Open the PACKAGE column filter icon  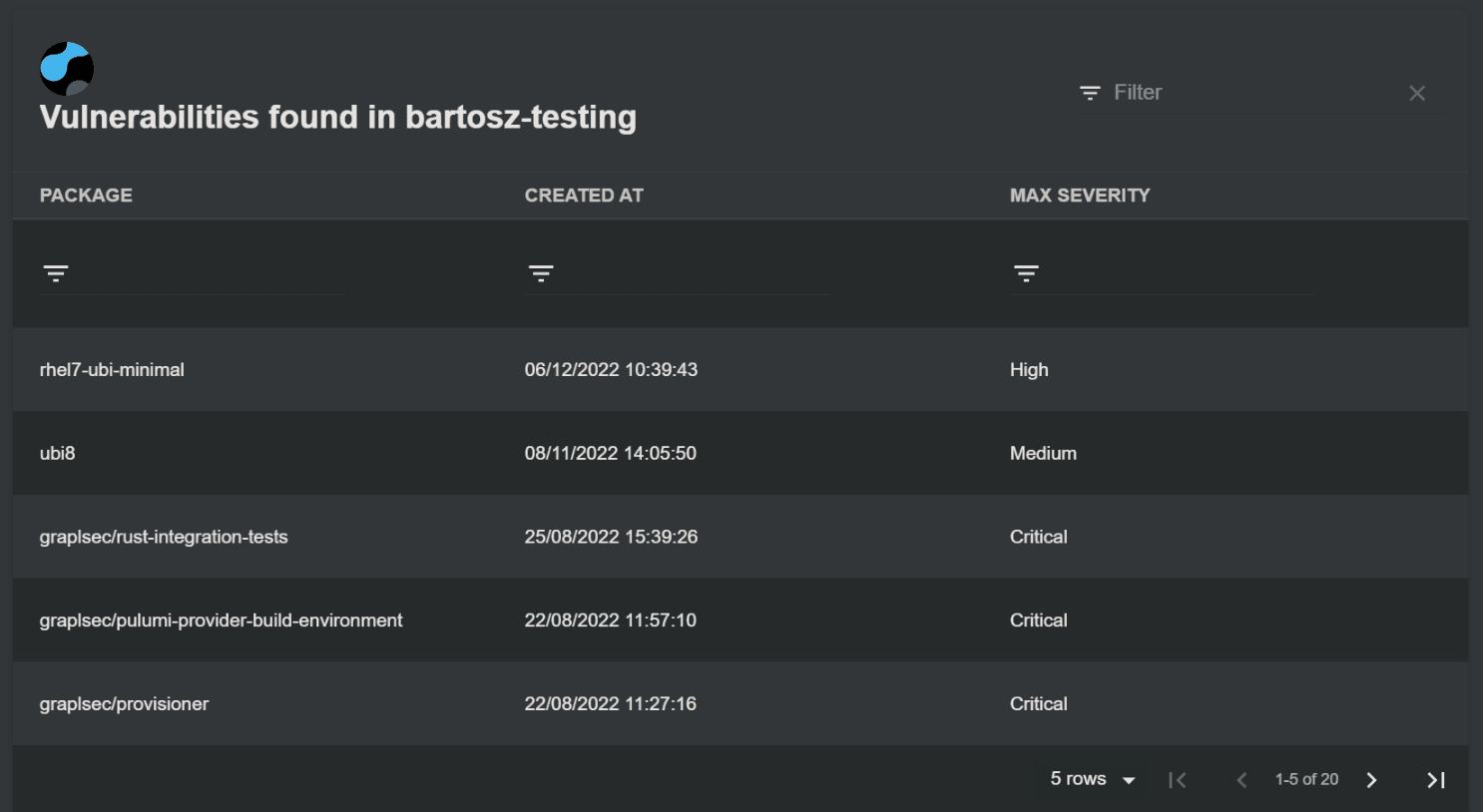(55, 271)
